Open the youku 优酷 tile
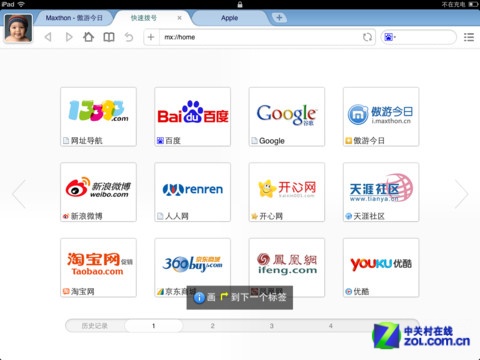The image size is (480, 360). [x=381, y=267]
